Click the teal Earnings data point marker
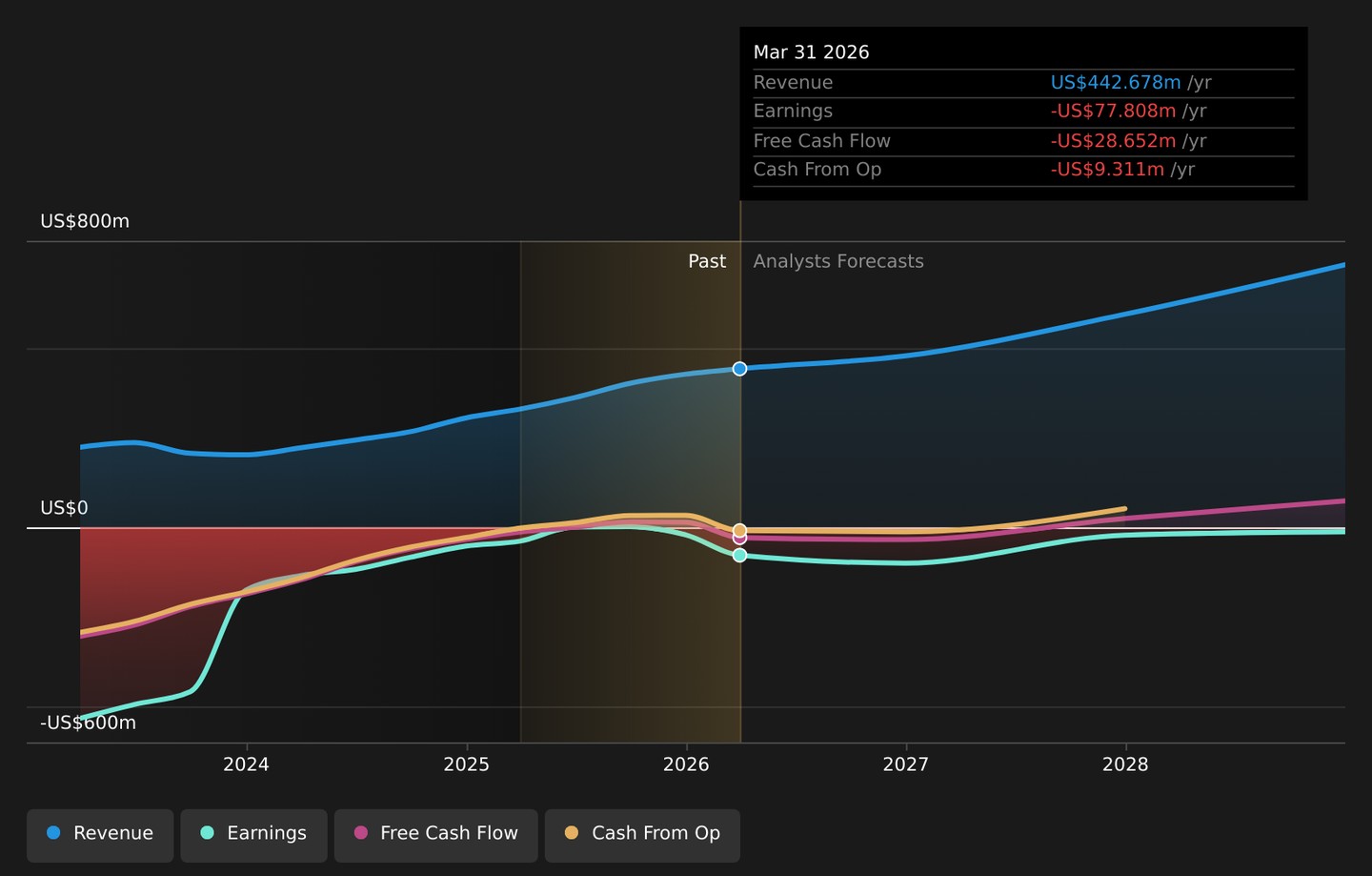The width and height of the screenshot is (1372, 876). point(739,555)
